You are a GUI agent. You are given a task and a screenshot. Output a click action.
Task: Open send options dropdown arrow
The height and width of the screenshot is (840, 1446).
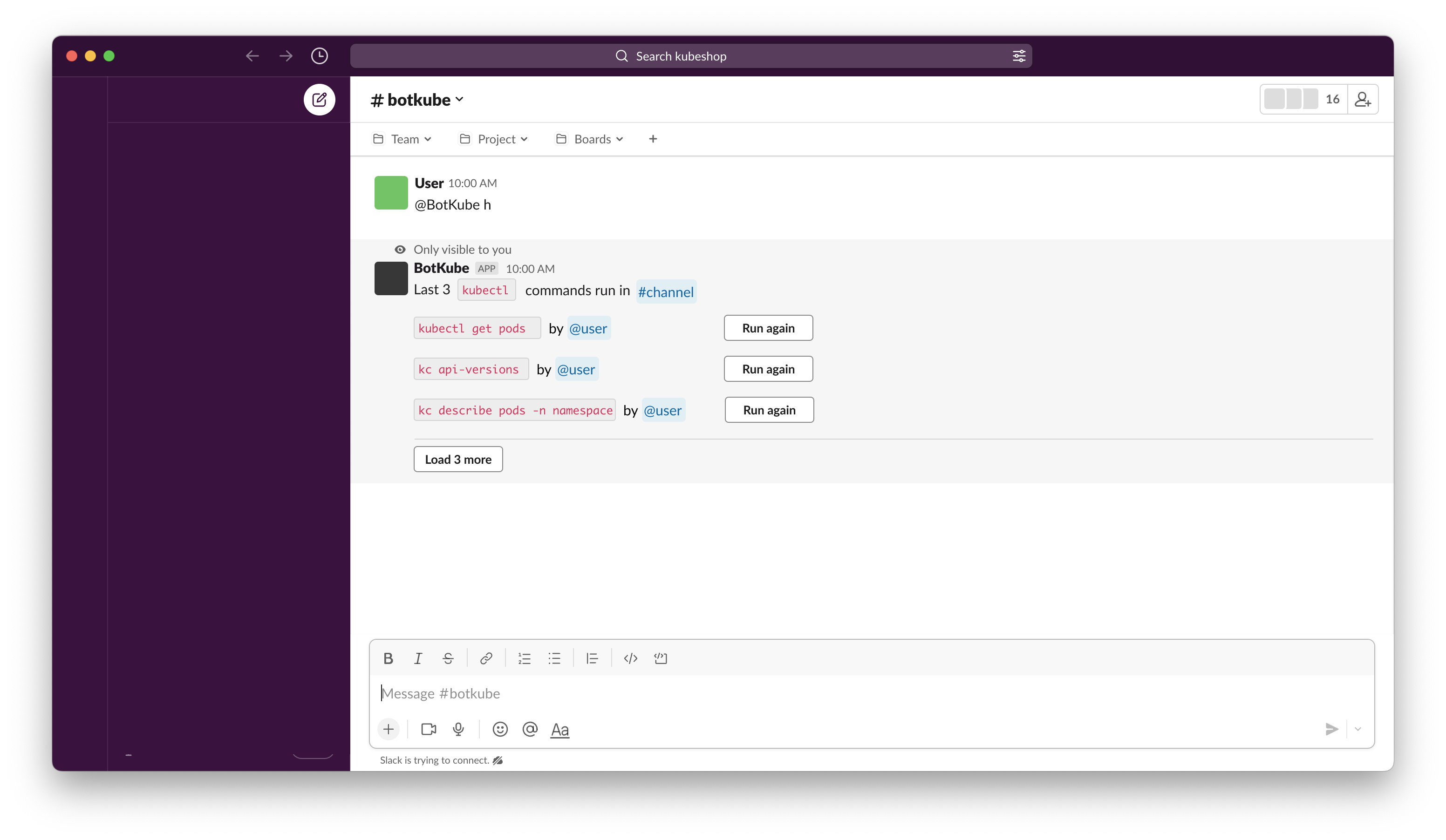(x=1357, y=729)
